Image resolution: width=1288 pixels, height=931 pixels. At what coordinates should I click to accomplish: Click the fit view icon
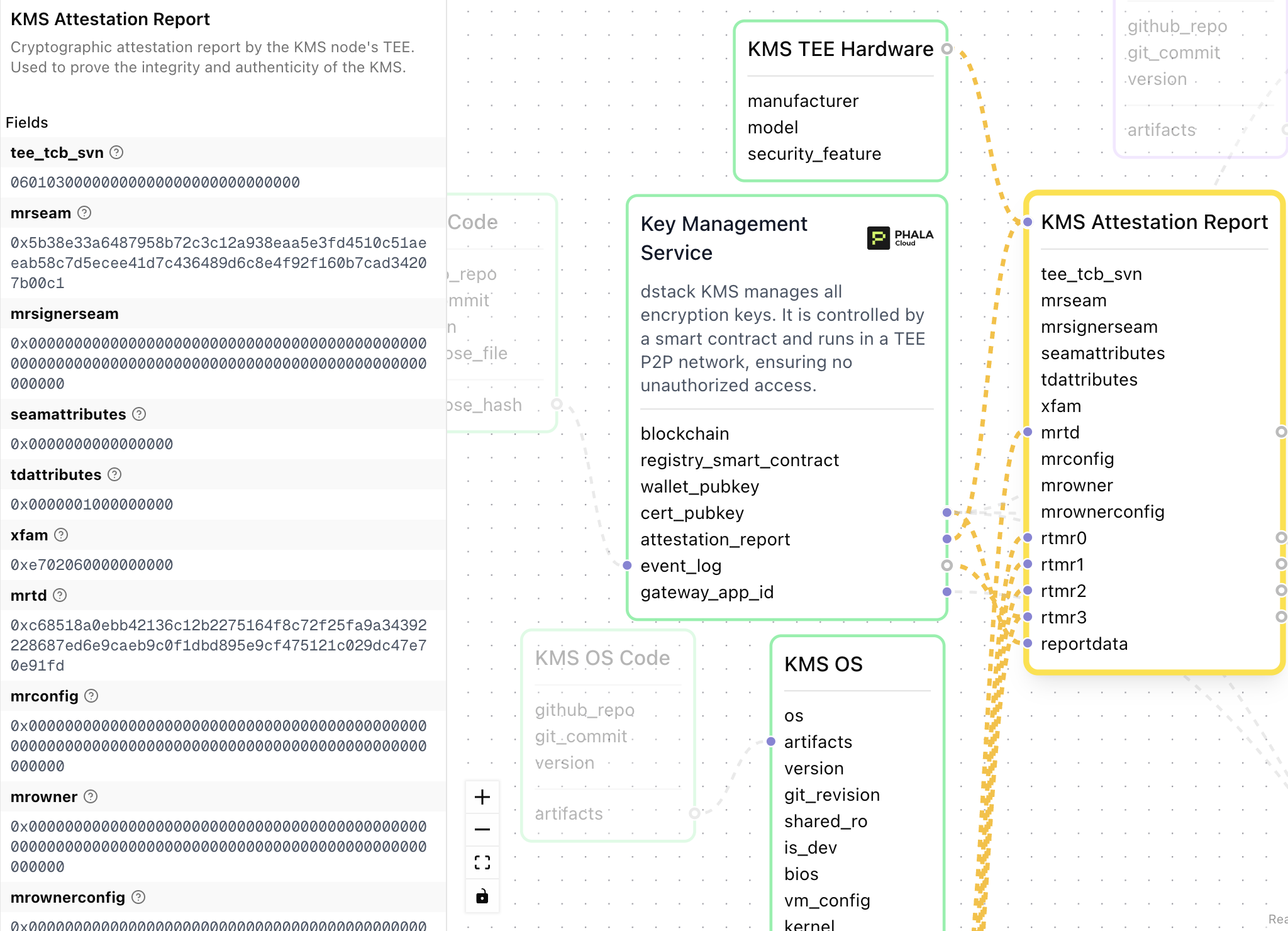click(x=482, y=862)
